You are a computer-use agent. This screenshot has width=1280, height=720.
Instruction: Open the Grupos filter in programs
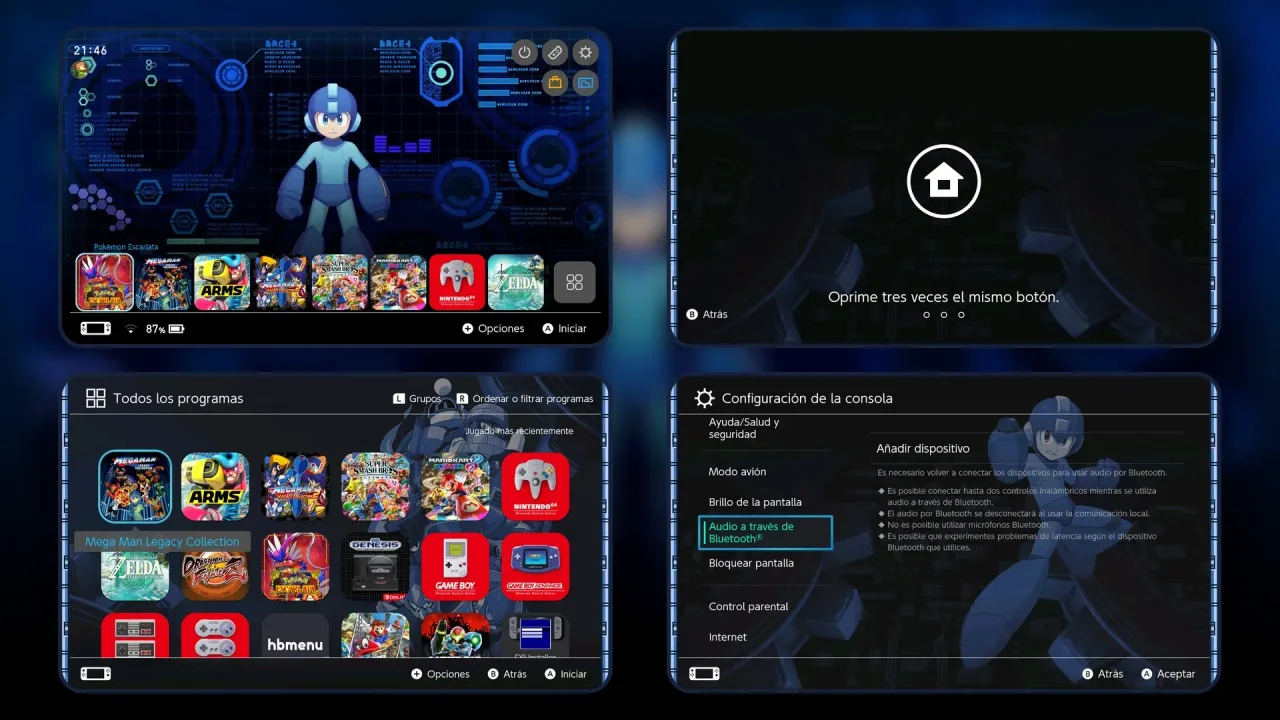pos(417,398)
